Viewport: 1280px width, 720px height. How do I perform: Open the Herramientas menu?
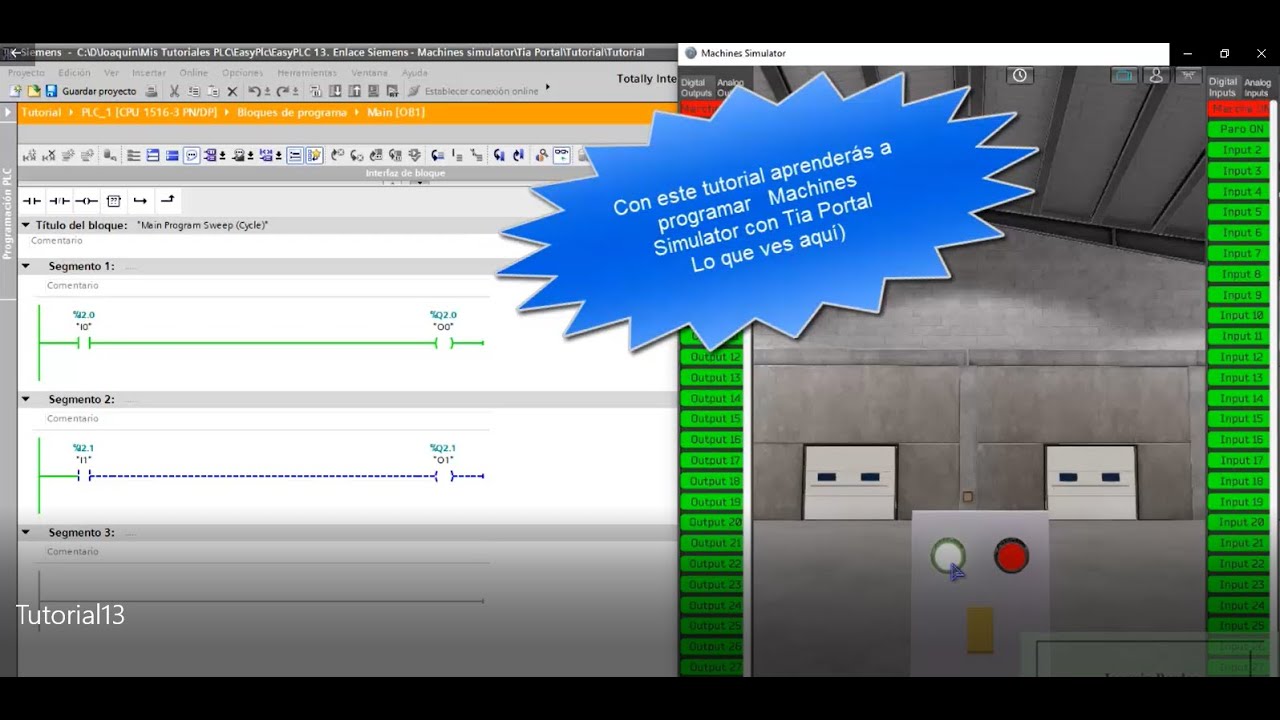click(307, 73)
